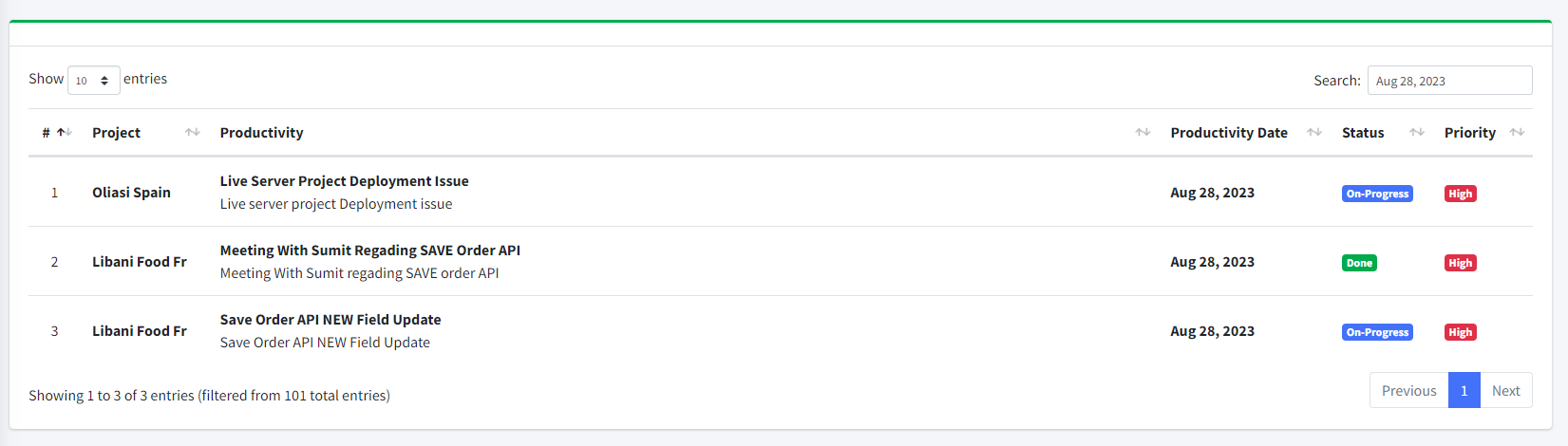Click the Next page button
This screenshot has width=1568, height=446.
[1505, 391]
